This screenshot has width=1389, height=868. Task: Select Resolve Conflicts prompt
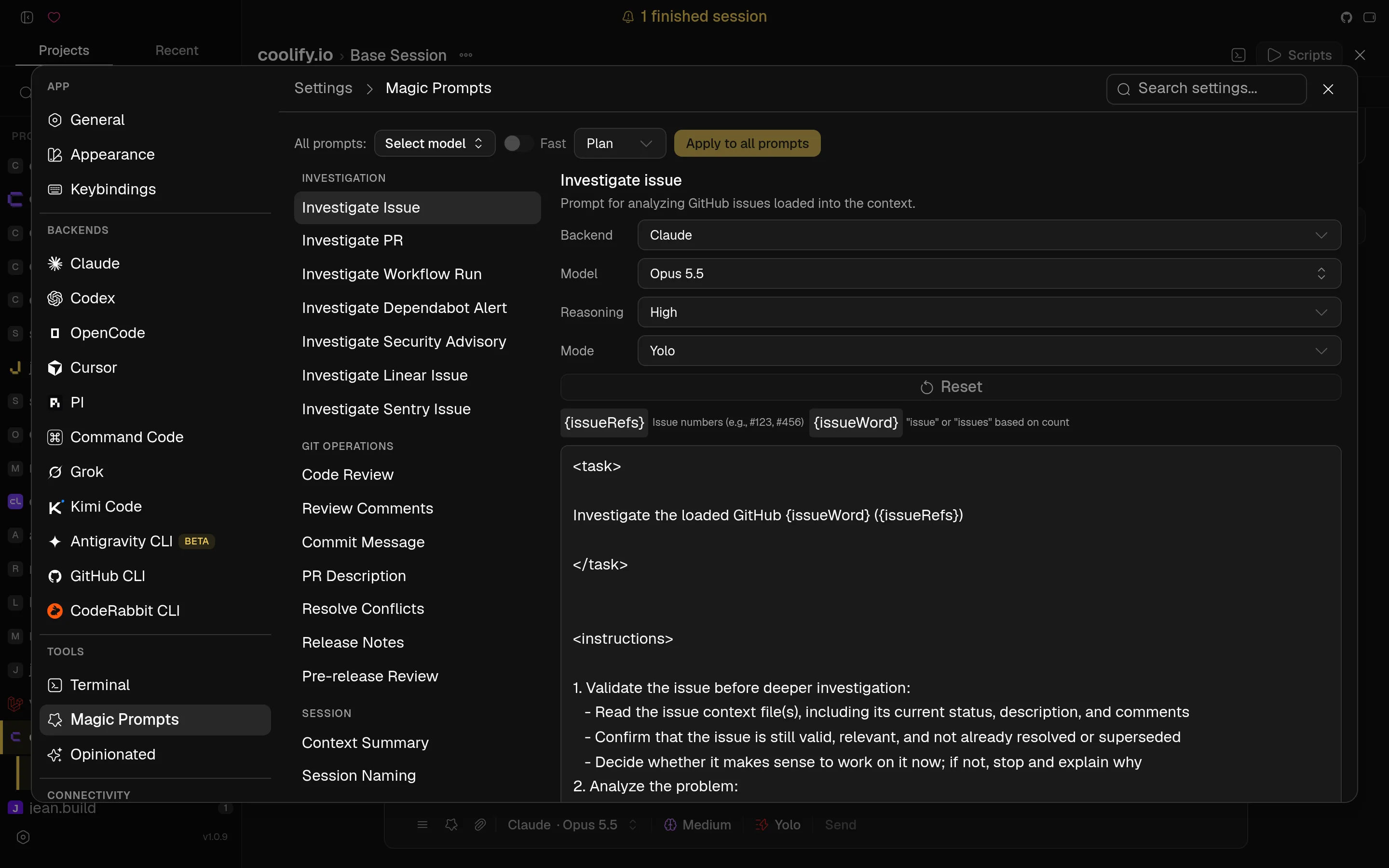coord(417,609)
